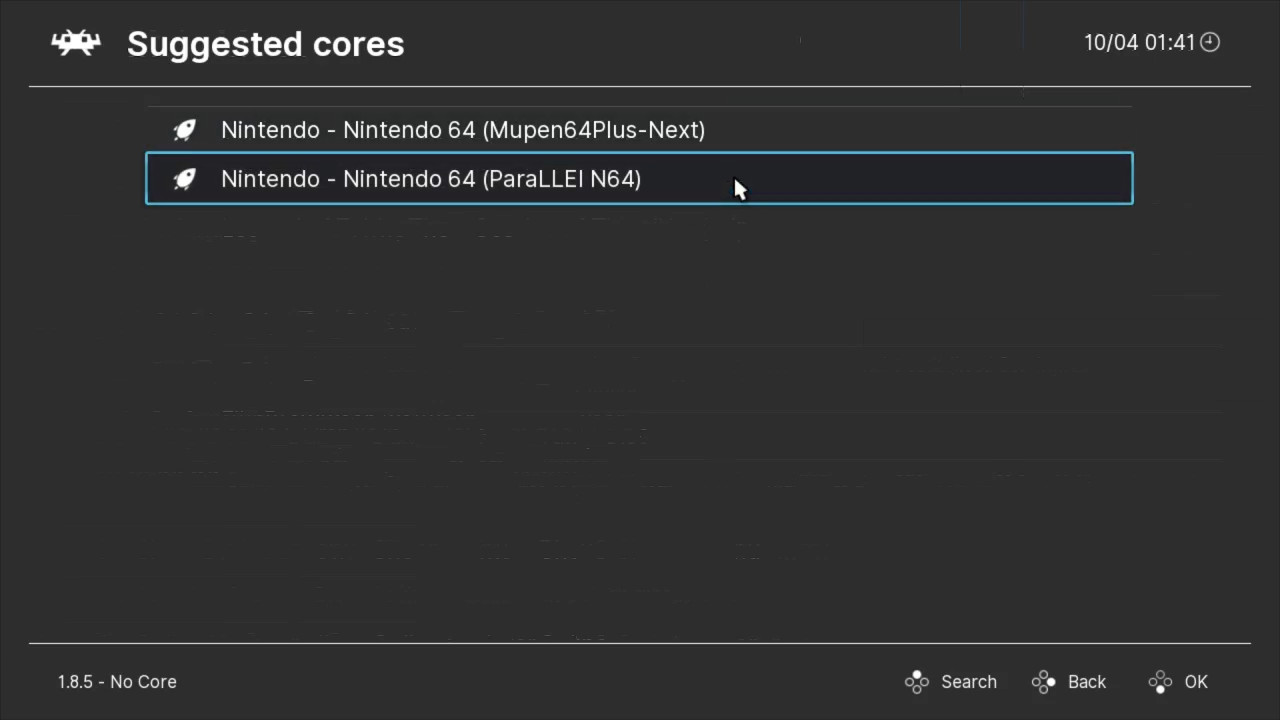Click the gamepad icon beside Search
The image size is (1280, 720).
[917, 681]
